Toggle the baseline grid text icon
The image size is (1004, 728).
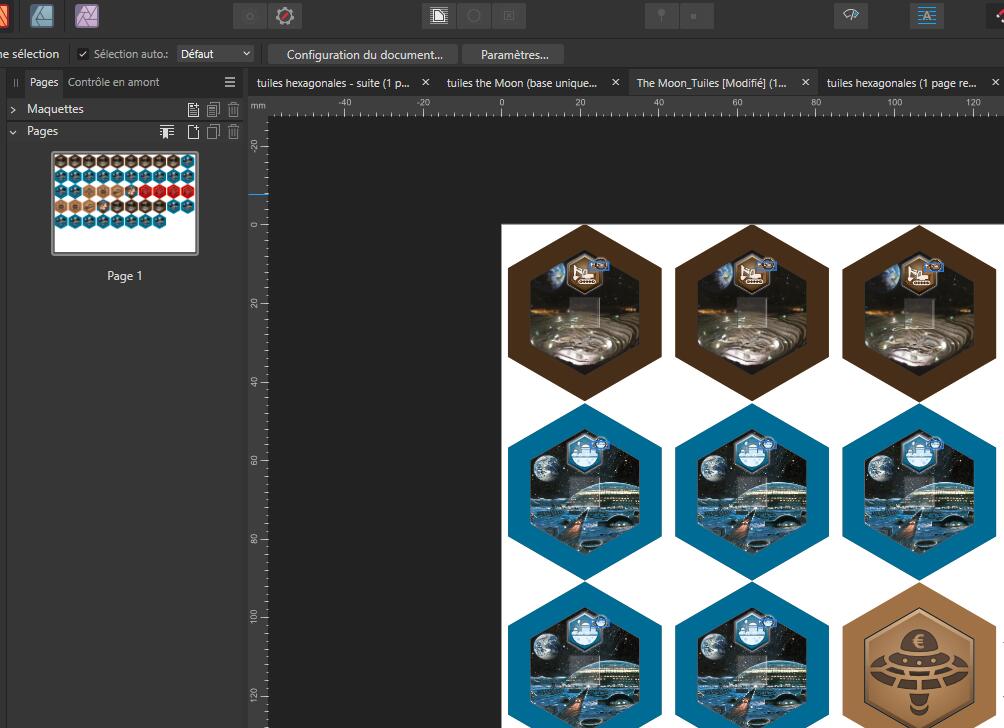coord(927,16)
